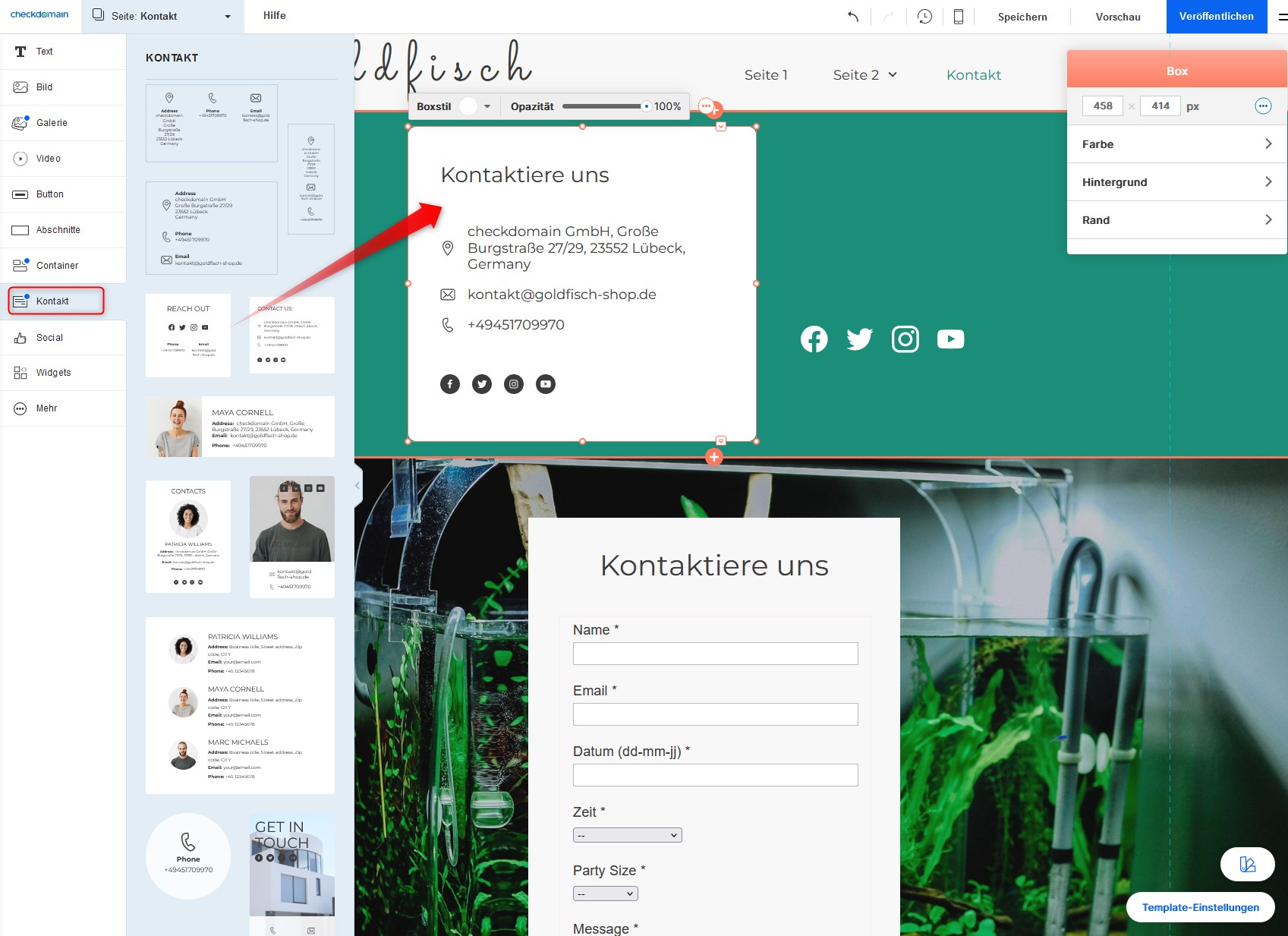This screenshot has height=936, width=1288.
Task: Click the Template-Einstellungen button
Action: 1200,907
